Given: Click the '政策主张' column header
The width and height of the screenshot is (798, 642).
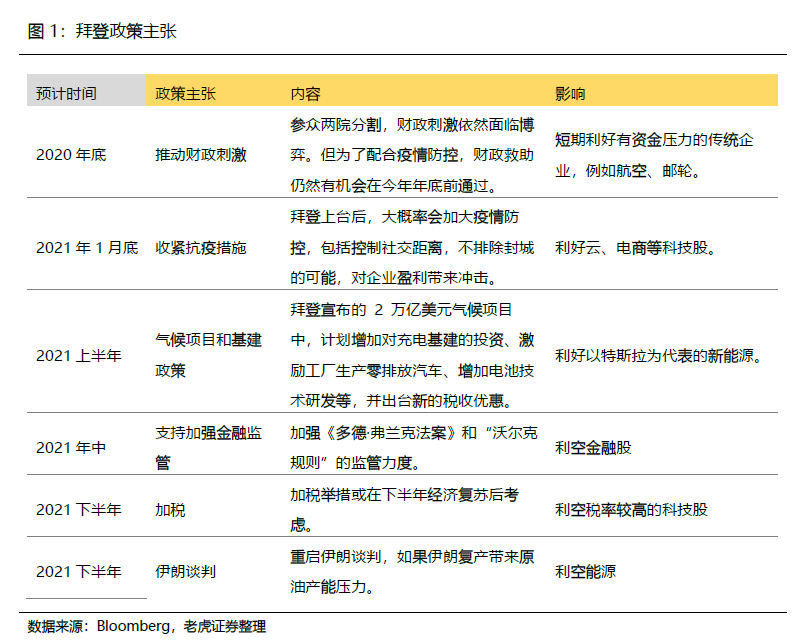Looking at the screenshot, I should tap(185, 94).
